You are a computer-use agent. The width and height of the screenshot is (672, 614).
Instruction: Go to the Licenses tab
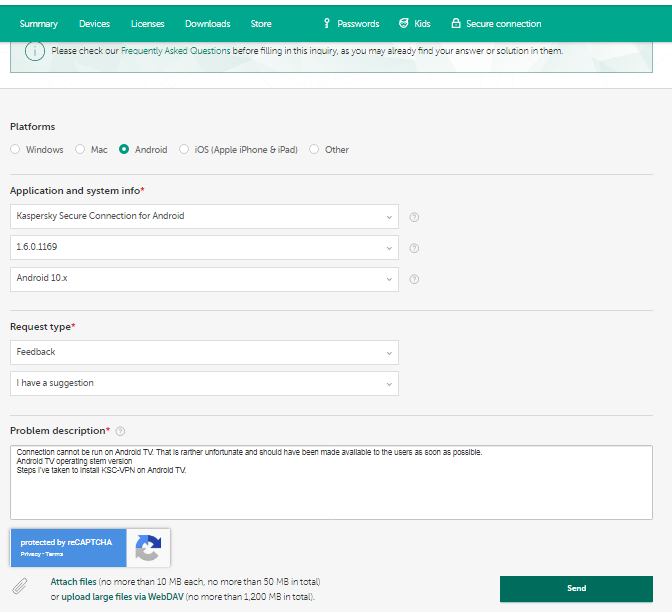147,24
